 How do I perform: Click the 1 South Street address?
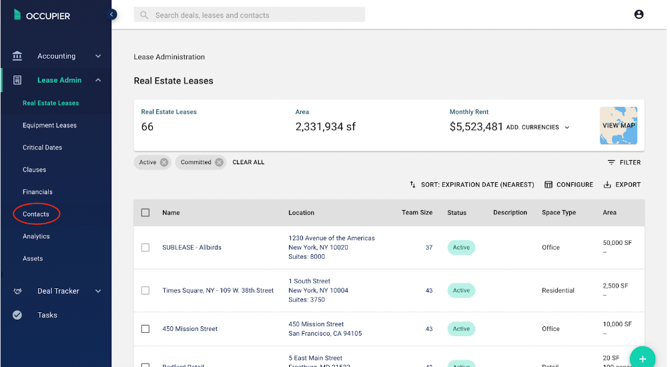309,281
